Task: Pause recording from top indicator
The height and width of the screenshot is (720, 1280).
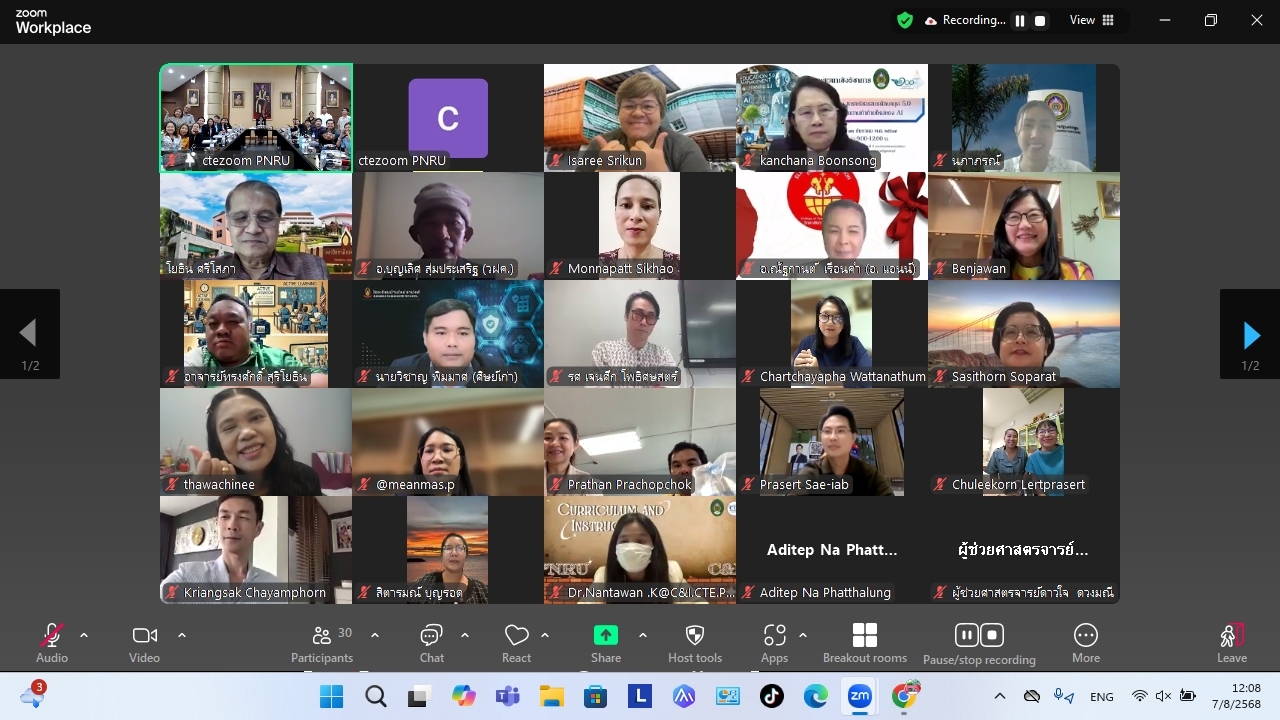Action: click(x=1020, y=20)
